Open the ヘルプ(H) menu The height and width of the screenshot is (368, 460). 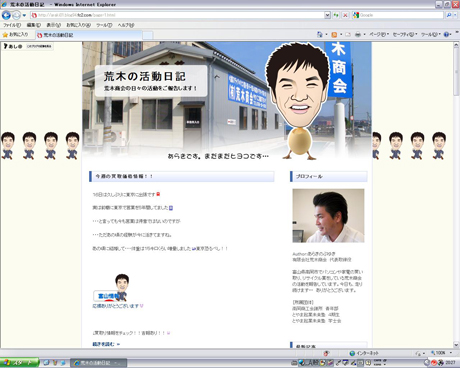pyautogui.click(x=126, y=25)
